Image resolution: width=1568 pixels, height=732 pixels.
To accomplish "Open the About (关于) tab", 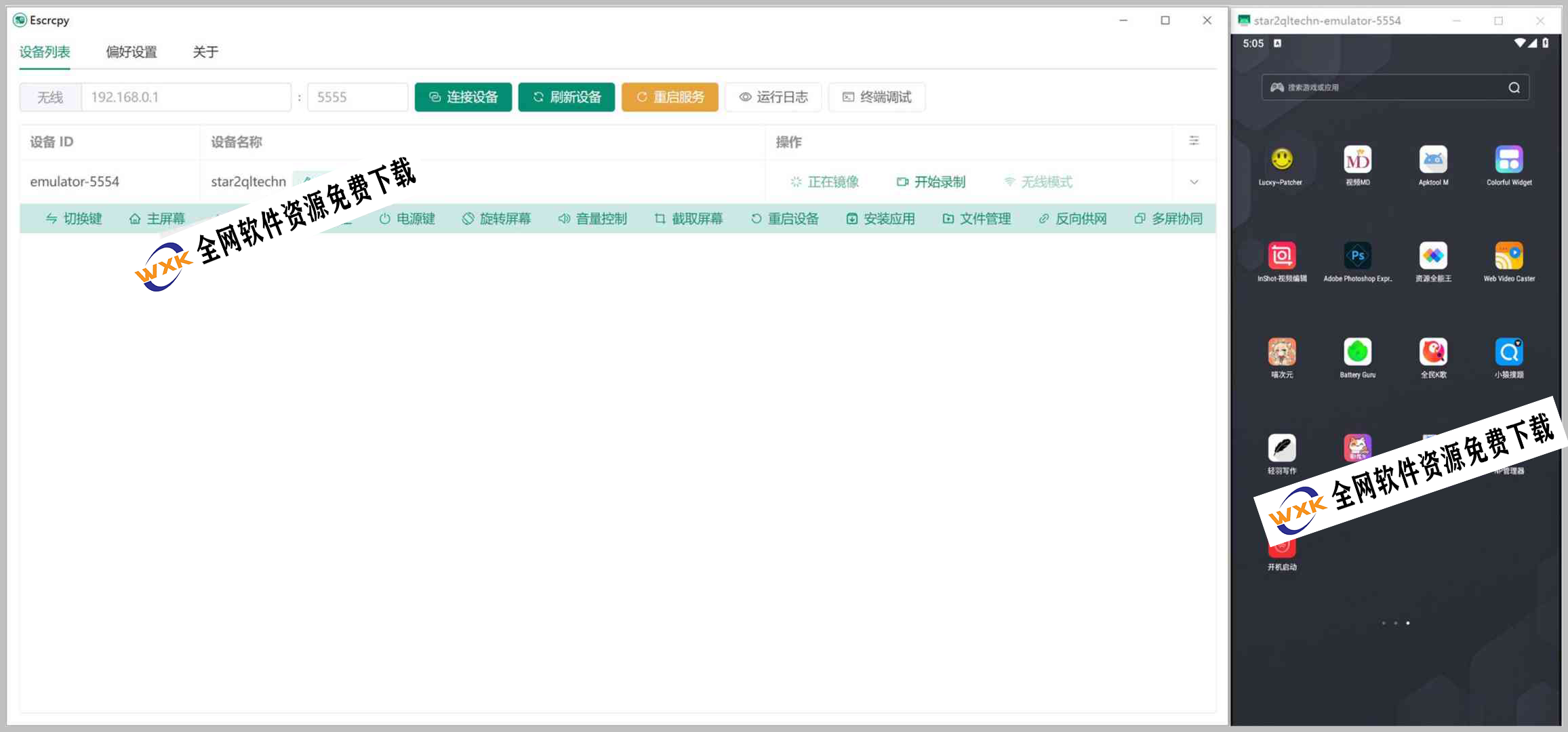I will 205,52.
